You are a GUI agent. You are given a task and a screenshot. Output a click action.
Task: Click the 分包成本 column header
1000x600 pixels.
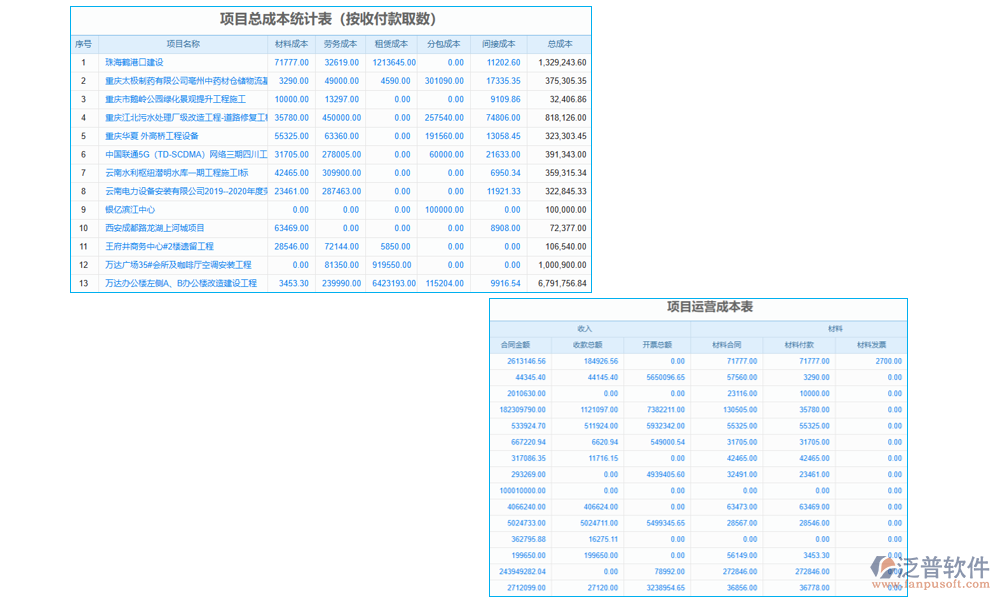pos(443,44)
